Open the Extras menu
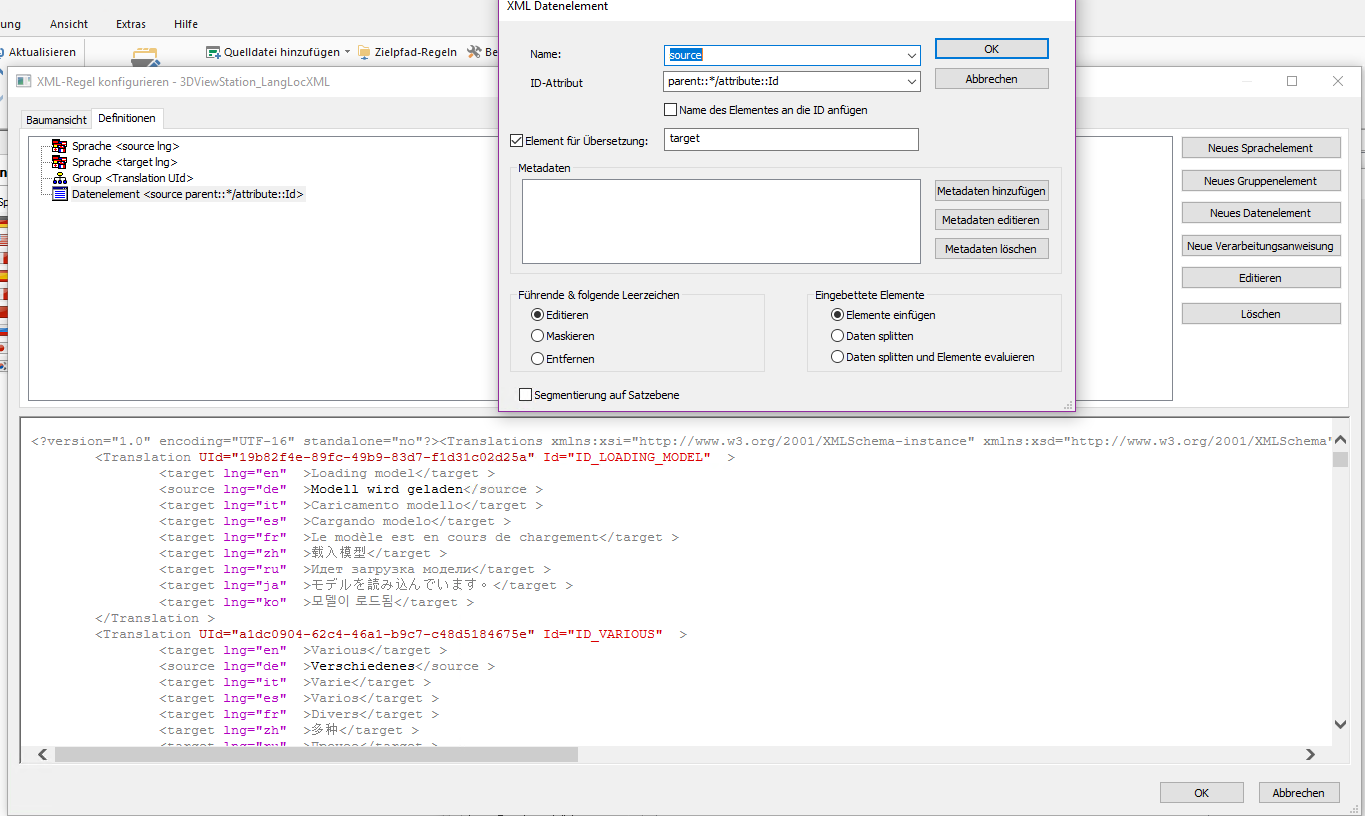The image size is (1365, 816). click(130, 24)
